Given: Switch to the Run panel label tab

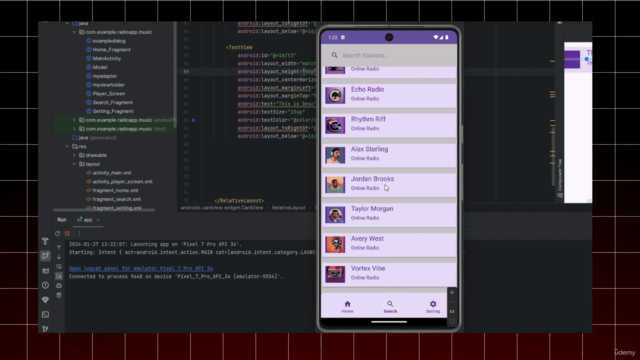Looking at the screenshot, I should point(62,220).
